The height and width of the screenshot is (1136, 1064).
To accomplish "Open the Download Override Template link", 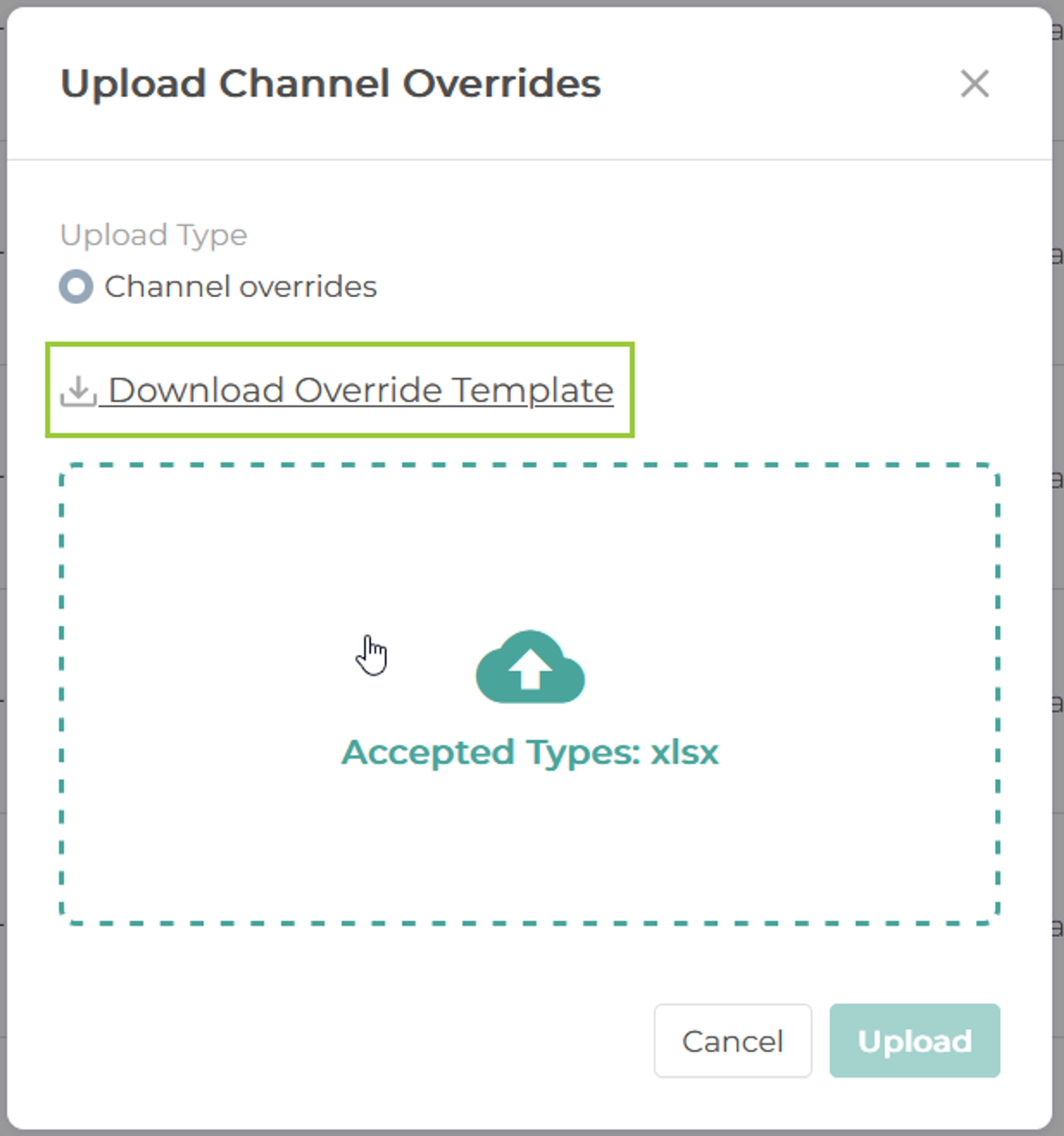I will [x=360, y=390].
